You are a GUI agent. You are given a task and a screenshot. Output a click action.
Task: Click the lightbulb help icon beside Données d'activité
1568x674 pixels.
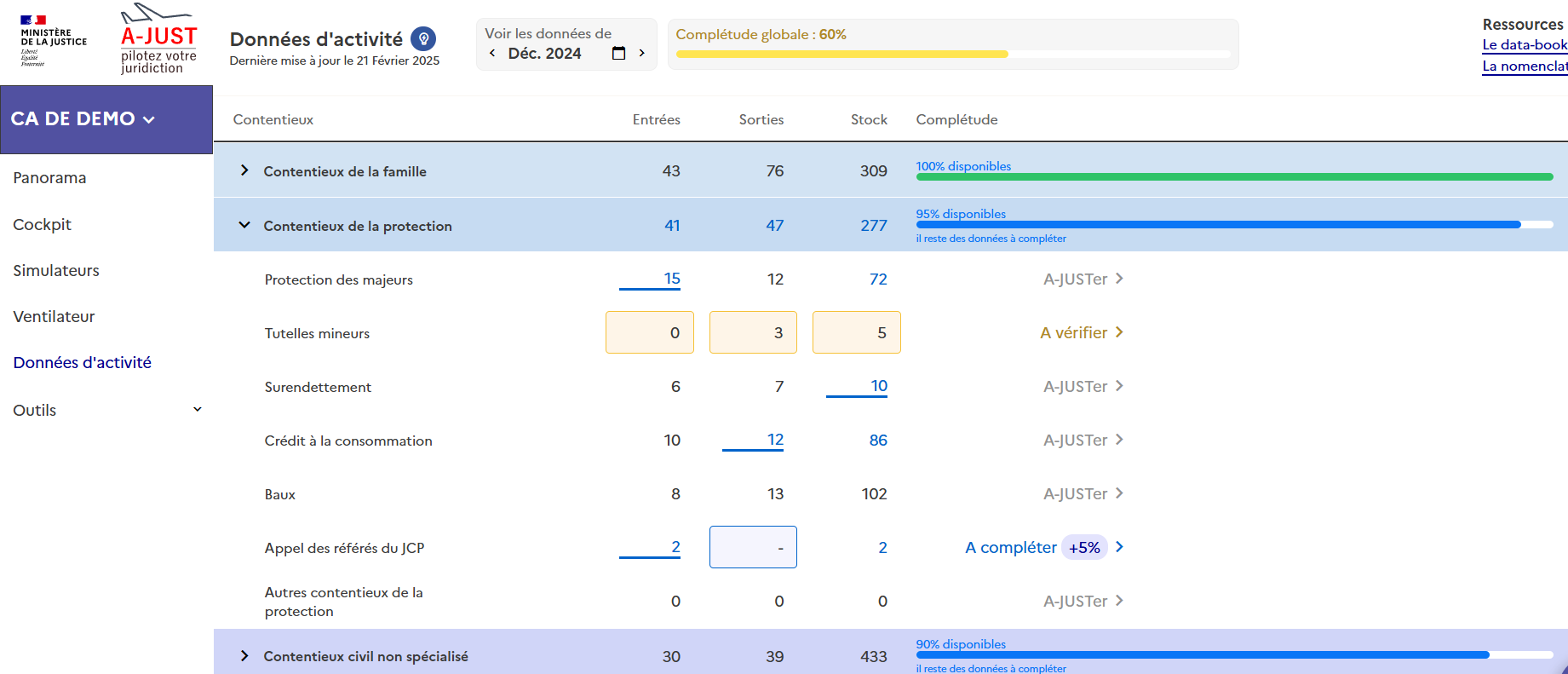[x=423, y=38]
